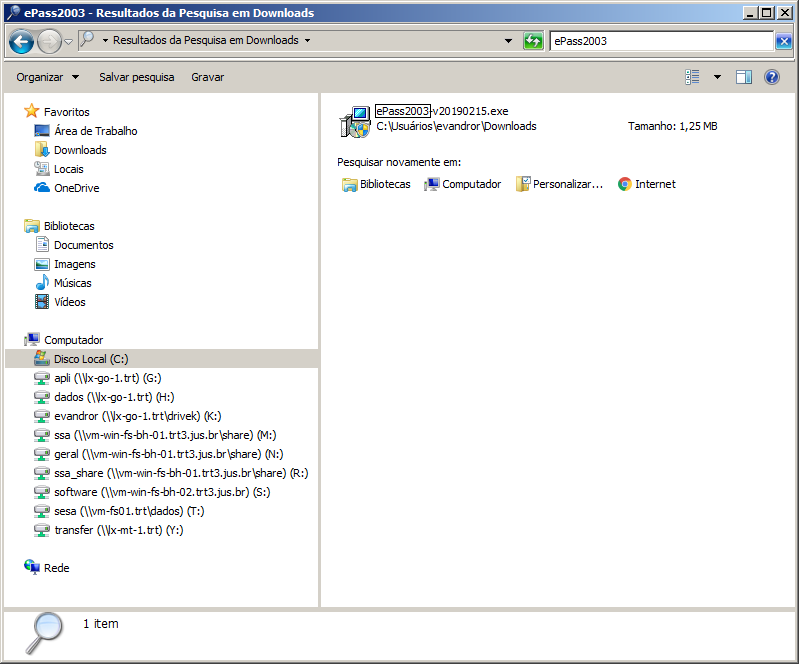799x664 pixels.
Task: Click inside the ePass2003 search field
Action: 661,41
